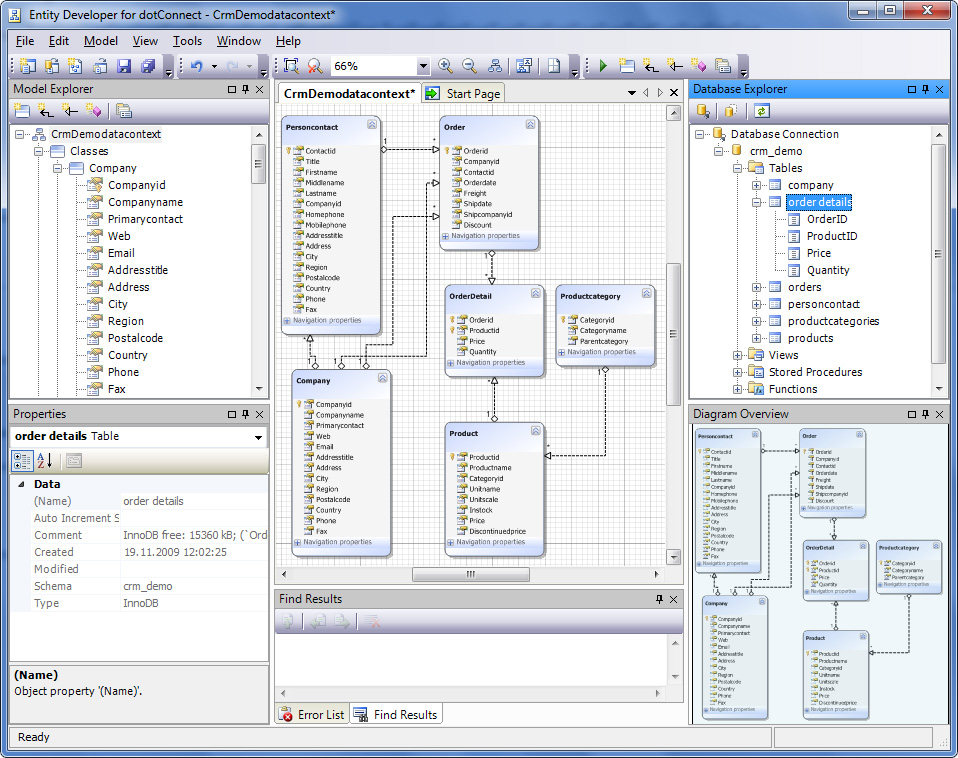
Task: Open the Model menu
Action: point(101,41)
